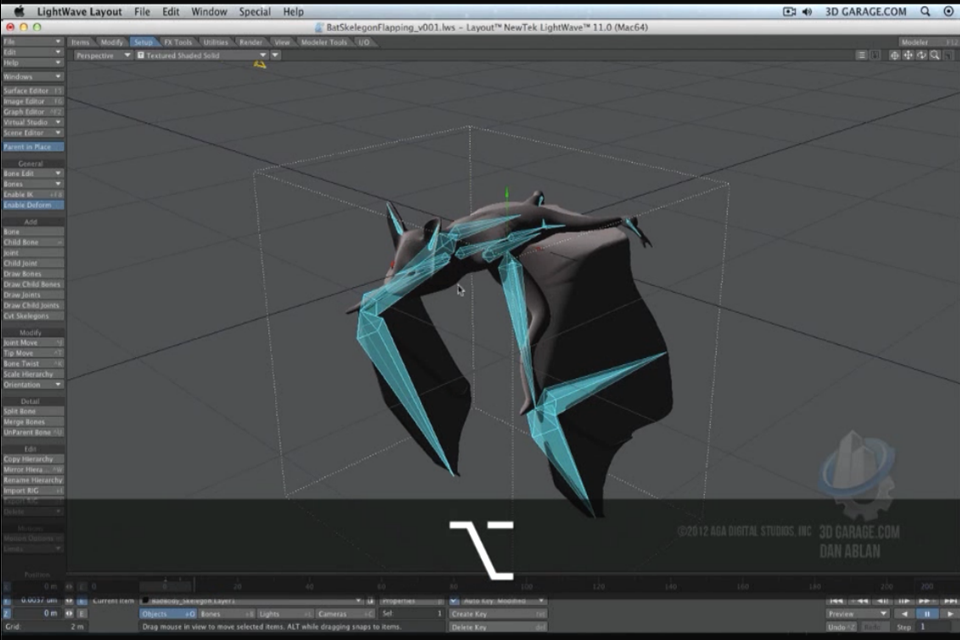The image size is (960, 640).
Task: Open the Bones dropdown in General section
Action: coord(32,184)
